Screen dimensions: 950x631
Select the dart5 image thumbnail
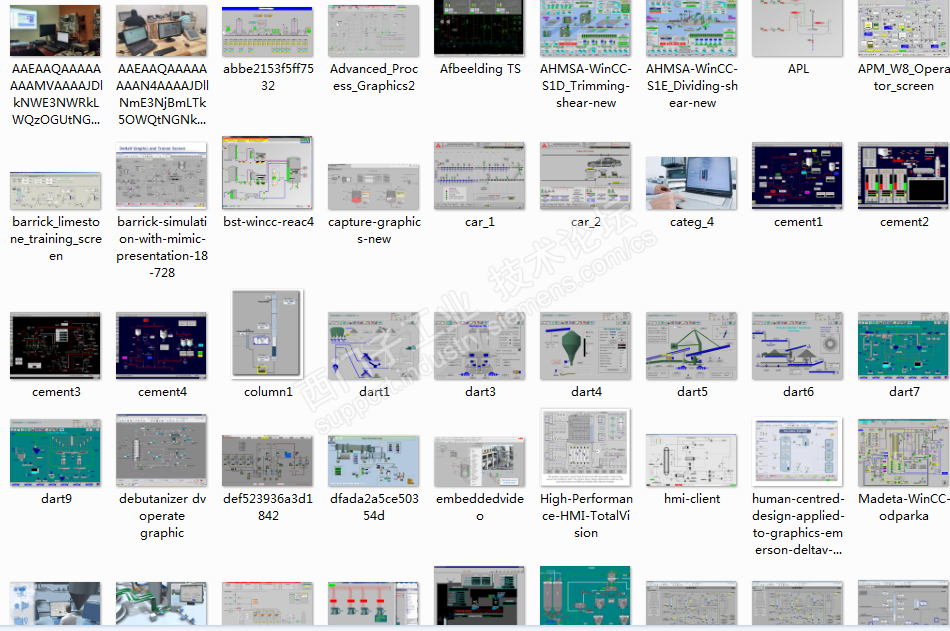[x=691, y=346]
